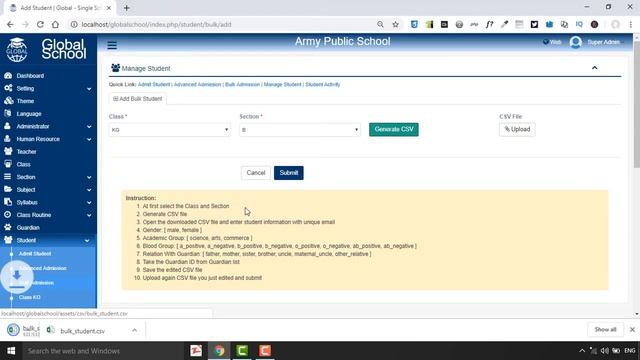Screen dimensions: 640x360
Task: Expand the Setting sidebar menu
Action: coord(48,89)
